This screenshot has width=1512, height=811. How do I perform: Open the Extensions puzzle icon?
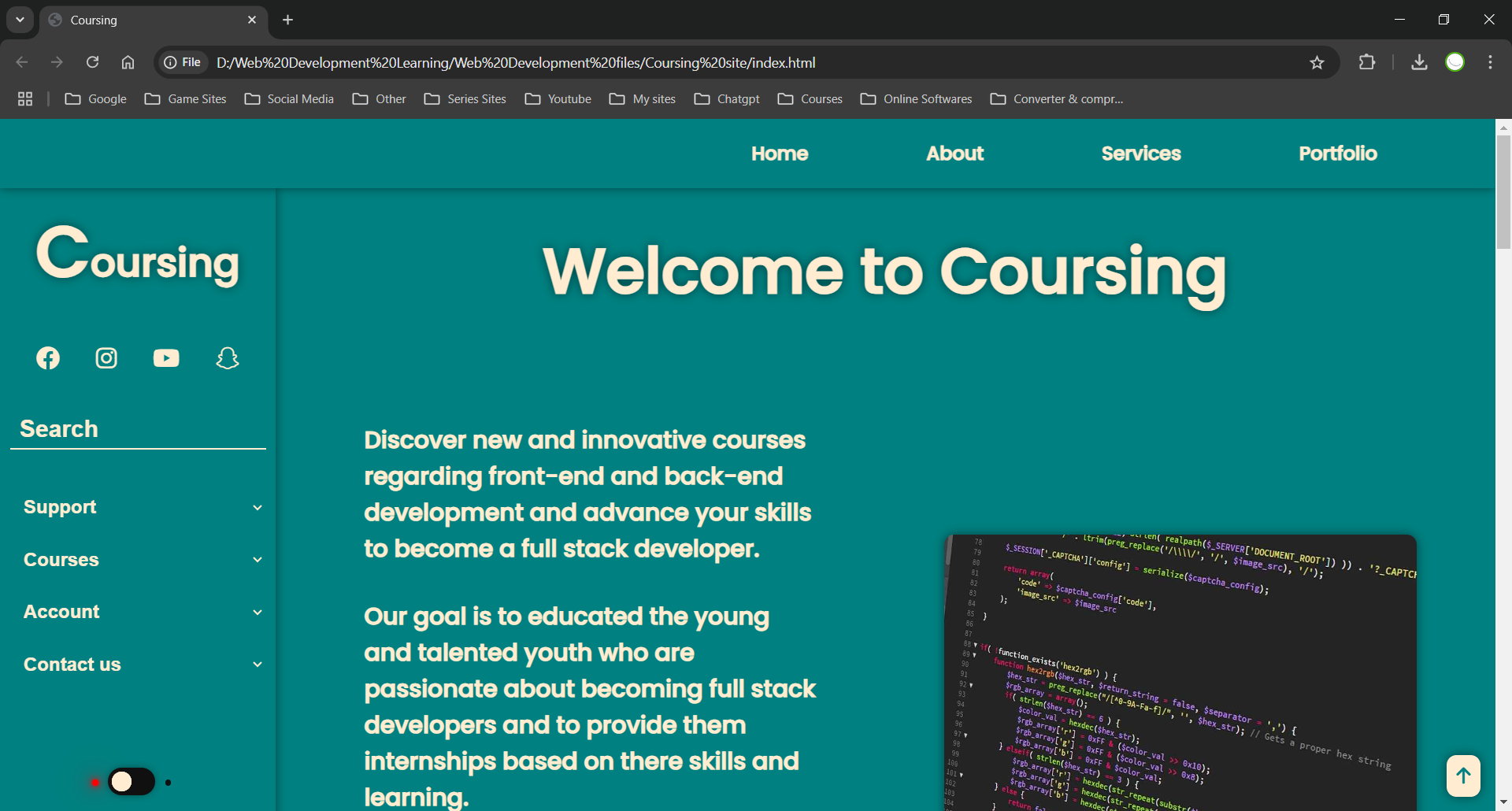click(x=1367, y=62)
